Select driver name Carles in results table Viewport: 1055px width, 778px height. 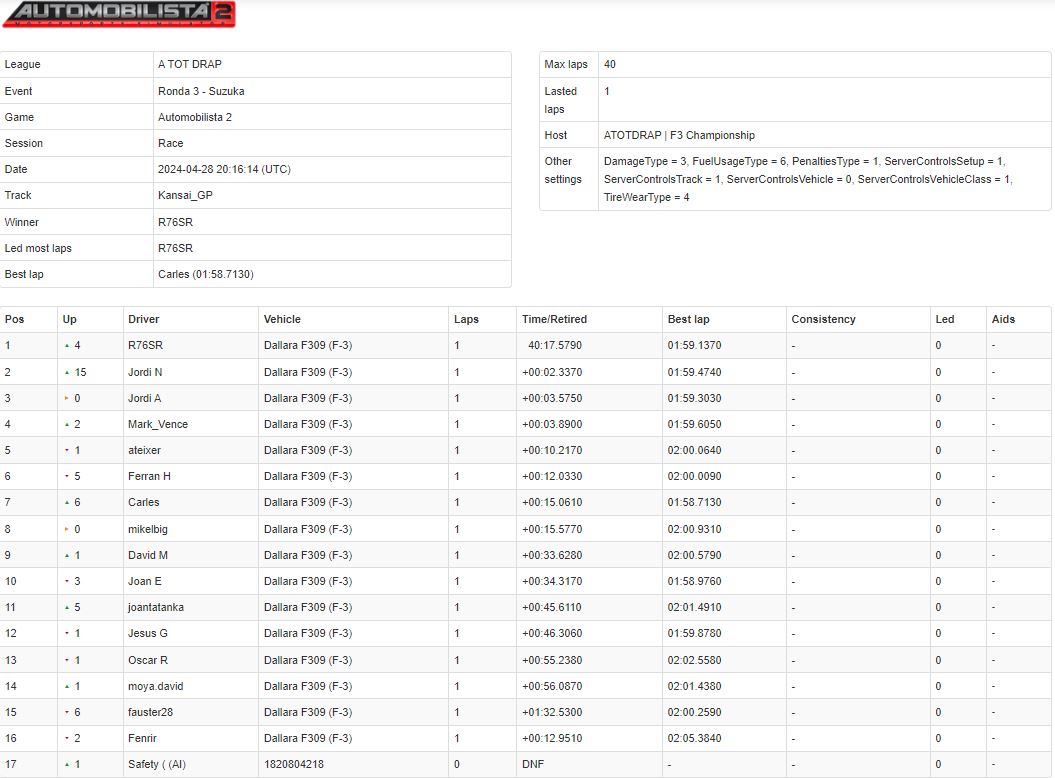point(143,502)
